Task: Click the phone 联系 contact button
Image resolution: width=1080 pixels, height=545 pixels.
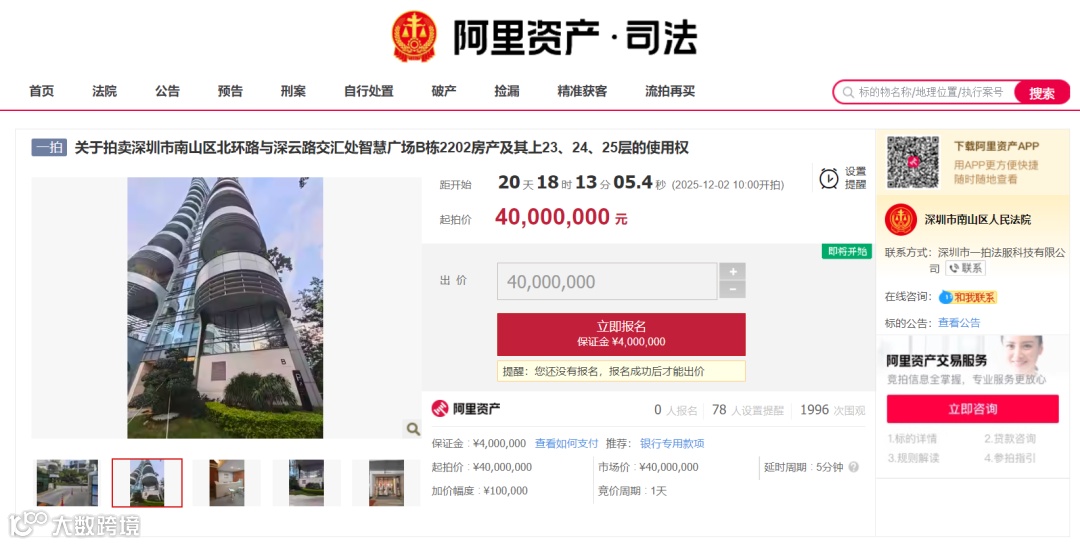Action: [x=965, y=269]
